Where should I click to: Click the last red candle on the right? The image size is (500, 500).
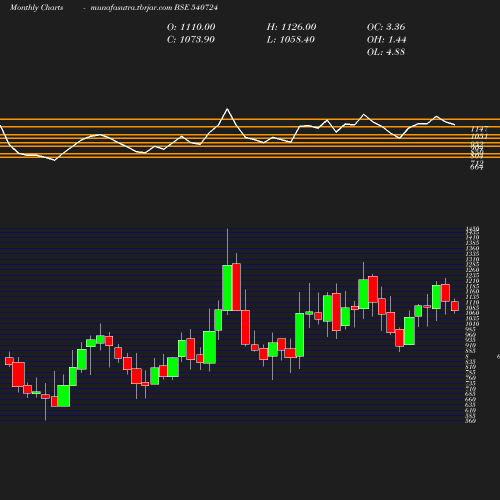pos(455,306)
